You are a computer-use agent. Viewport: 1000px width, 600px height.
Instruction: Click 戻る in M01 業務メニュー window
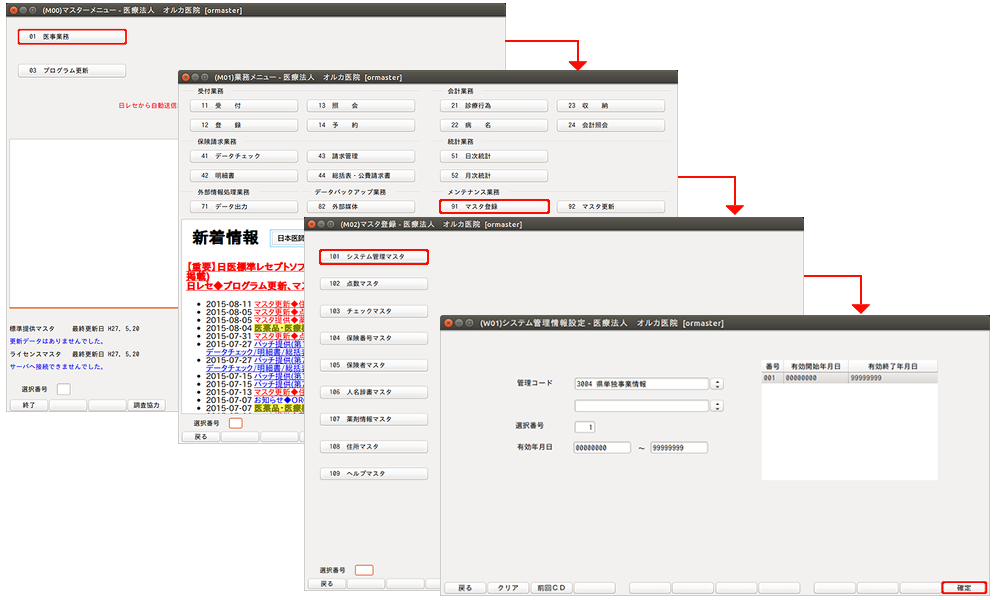201,437
